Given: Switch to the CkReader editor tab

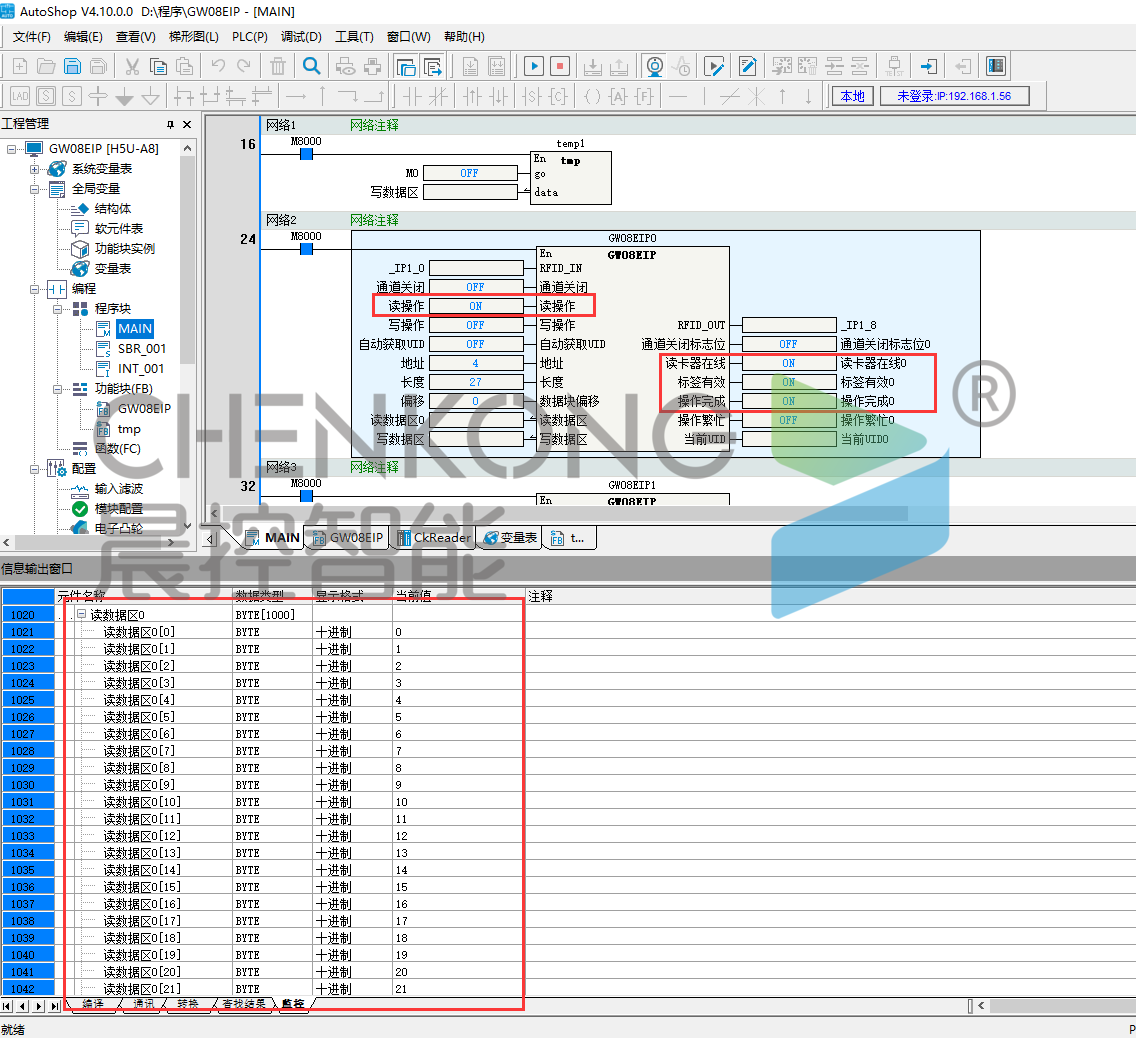Looking at the screenshot, I should coord(434,537).
